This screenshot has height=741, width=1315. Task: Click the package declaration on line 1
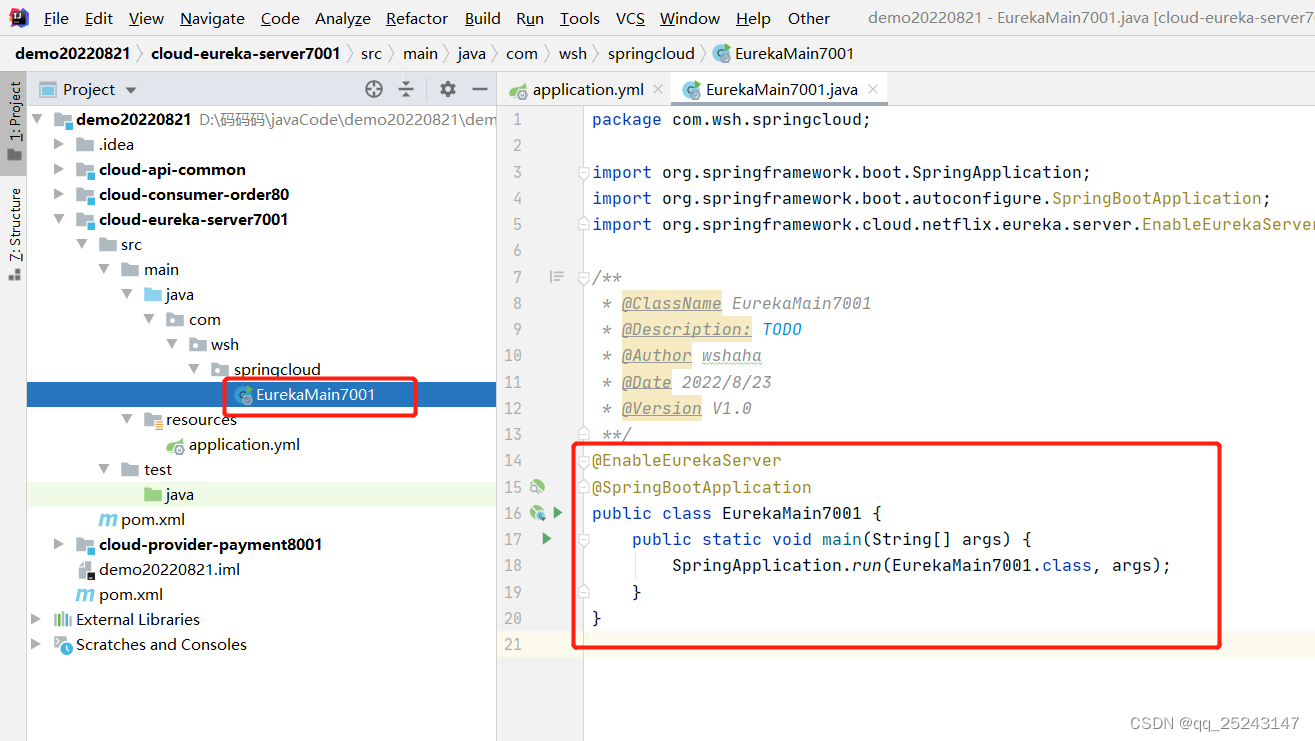(x=731, y=119)
